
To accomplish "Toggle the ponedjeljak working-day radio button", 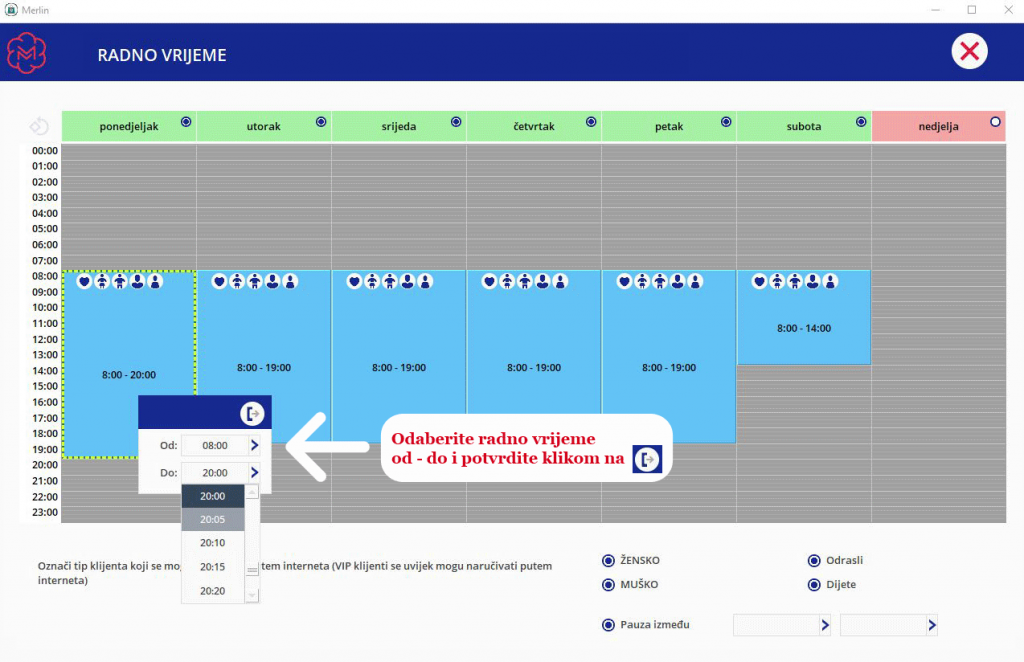I will (x=186, y=122).
